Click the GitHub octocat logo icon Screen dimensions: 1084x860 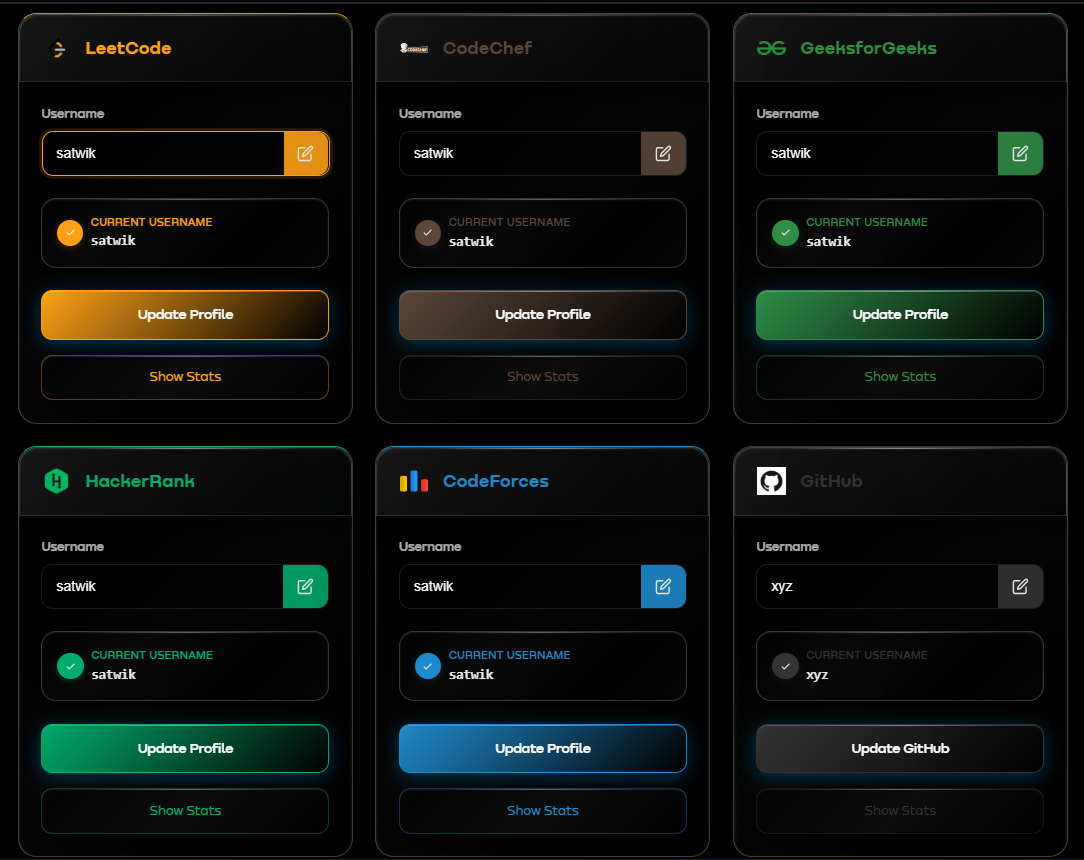pos(772,481)
